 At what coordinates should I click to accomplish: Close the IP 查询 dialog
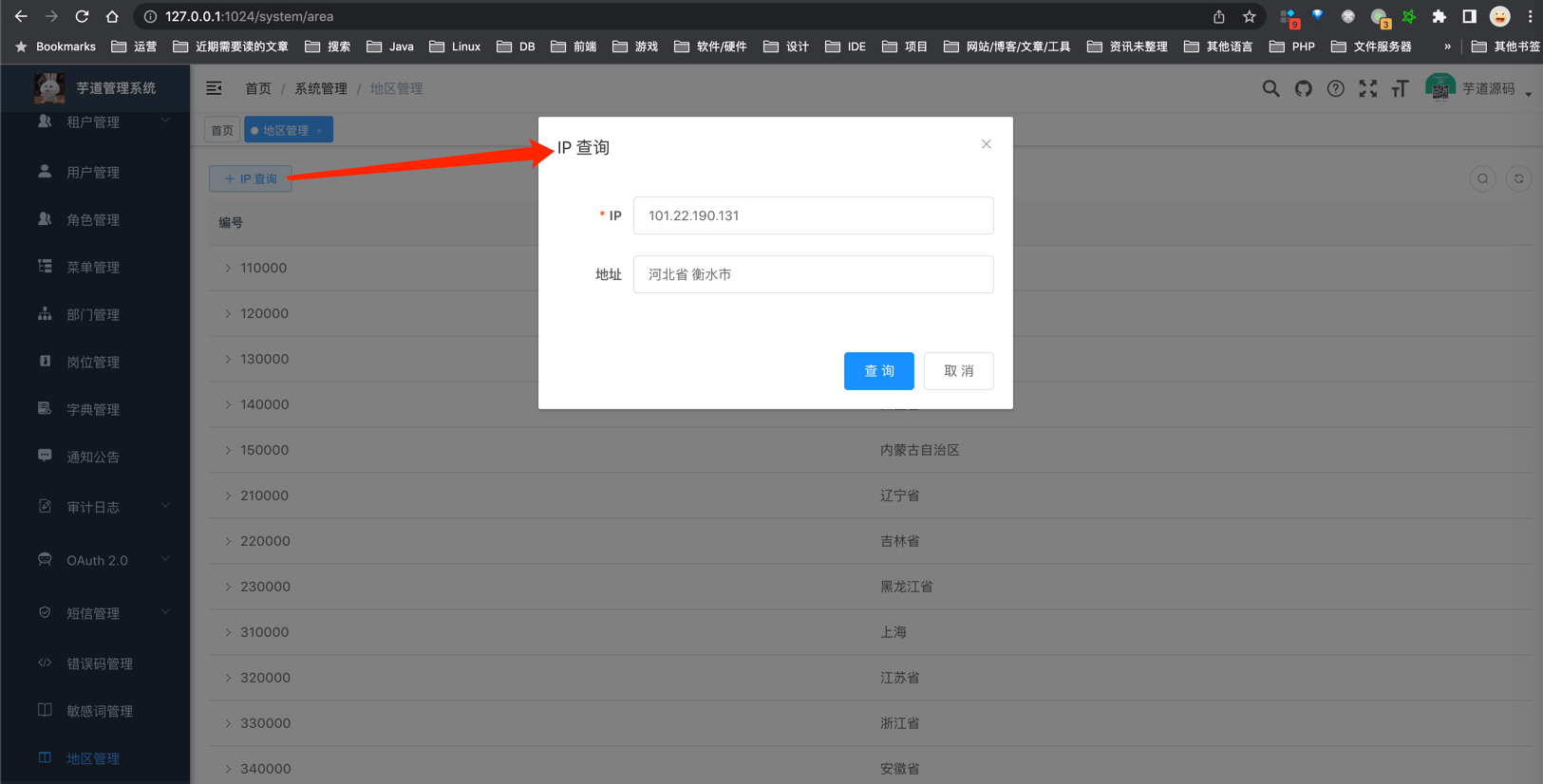tap(986, 144)
